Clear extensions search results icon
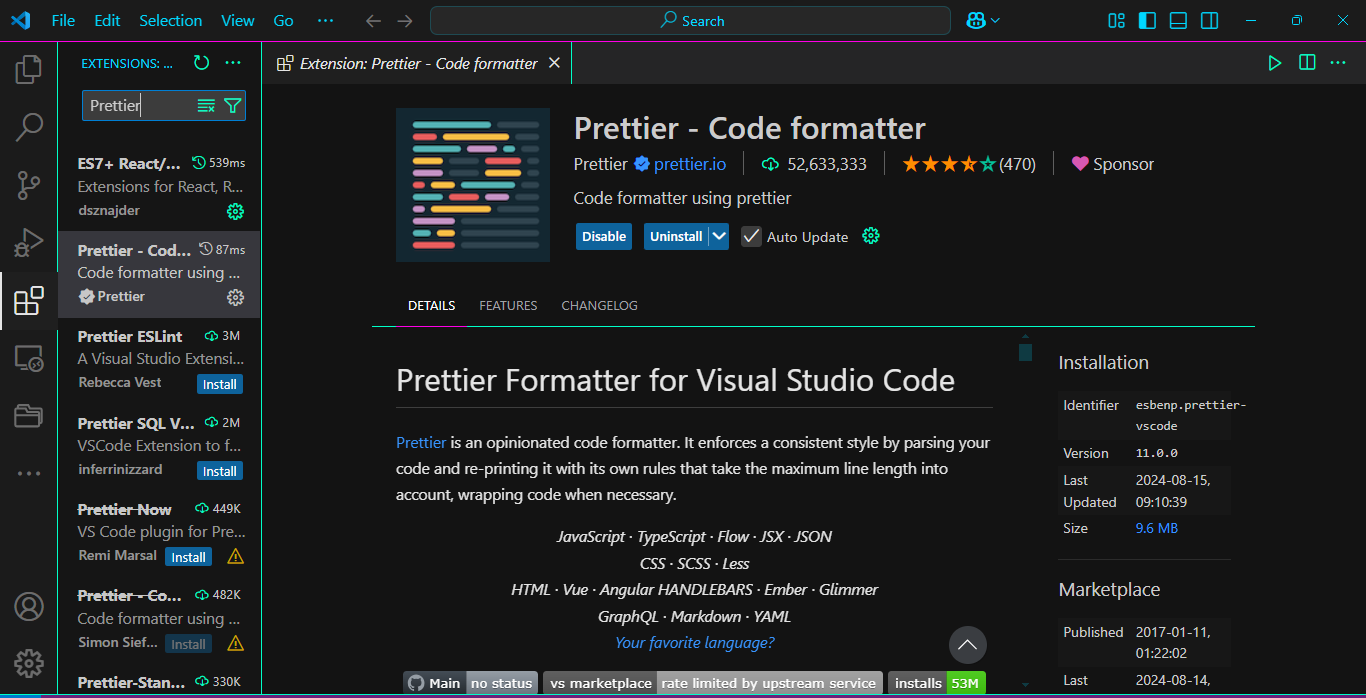This screenshot has height=698, width=1366. point(206,106)
